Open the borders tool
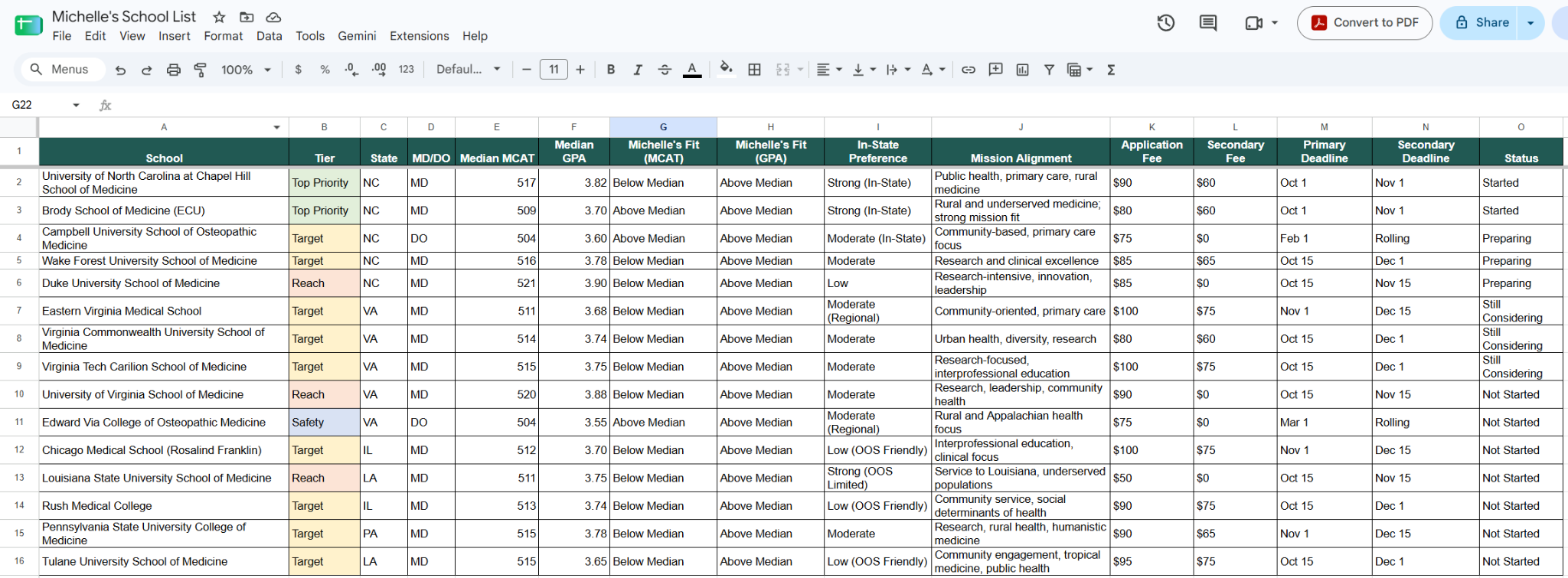The width and height of the screenshot is (1568, 578). click(754, 70)
